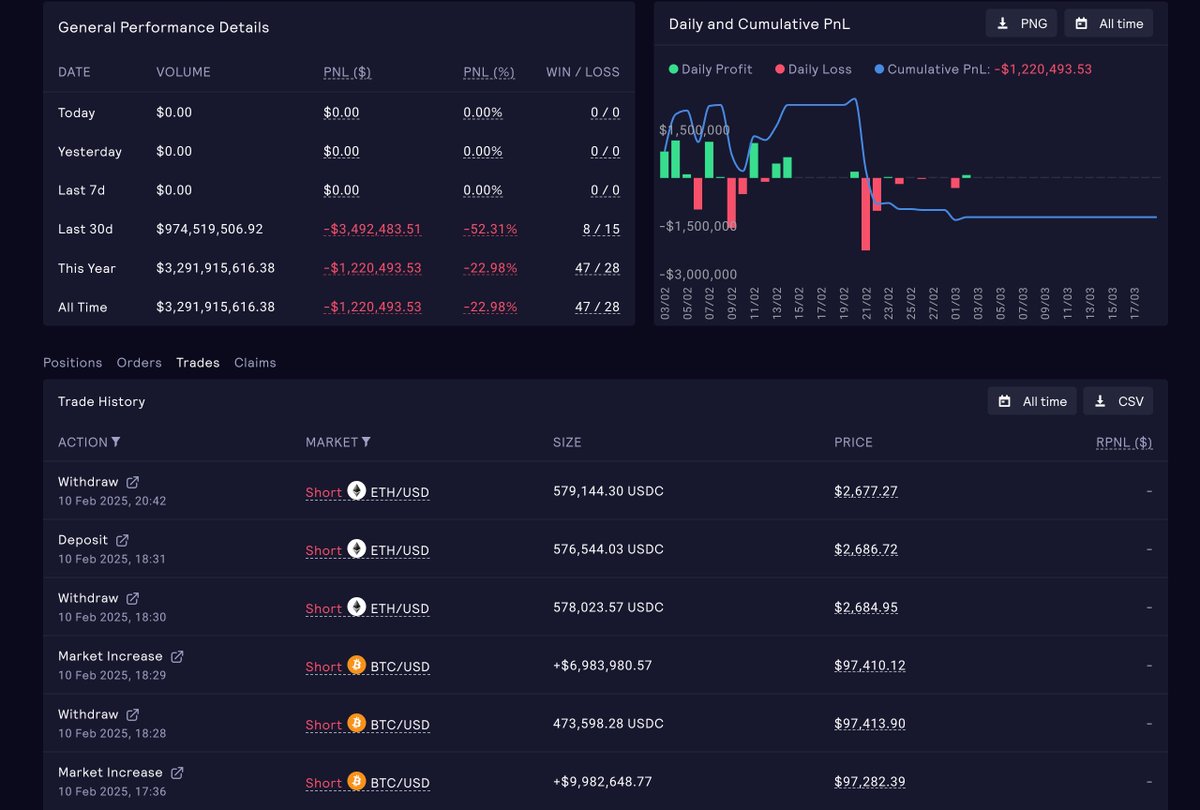Export trade history as CSV
1200x810 pixels.
[1118, 401]
